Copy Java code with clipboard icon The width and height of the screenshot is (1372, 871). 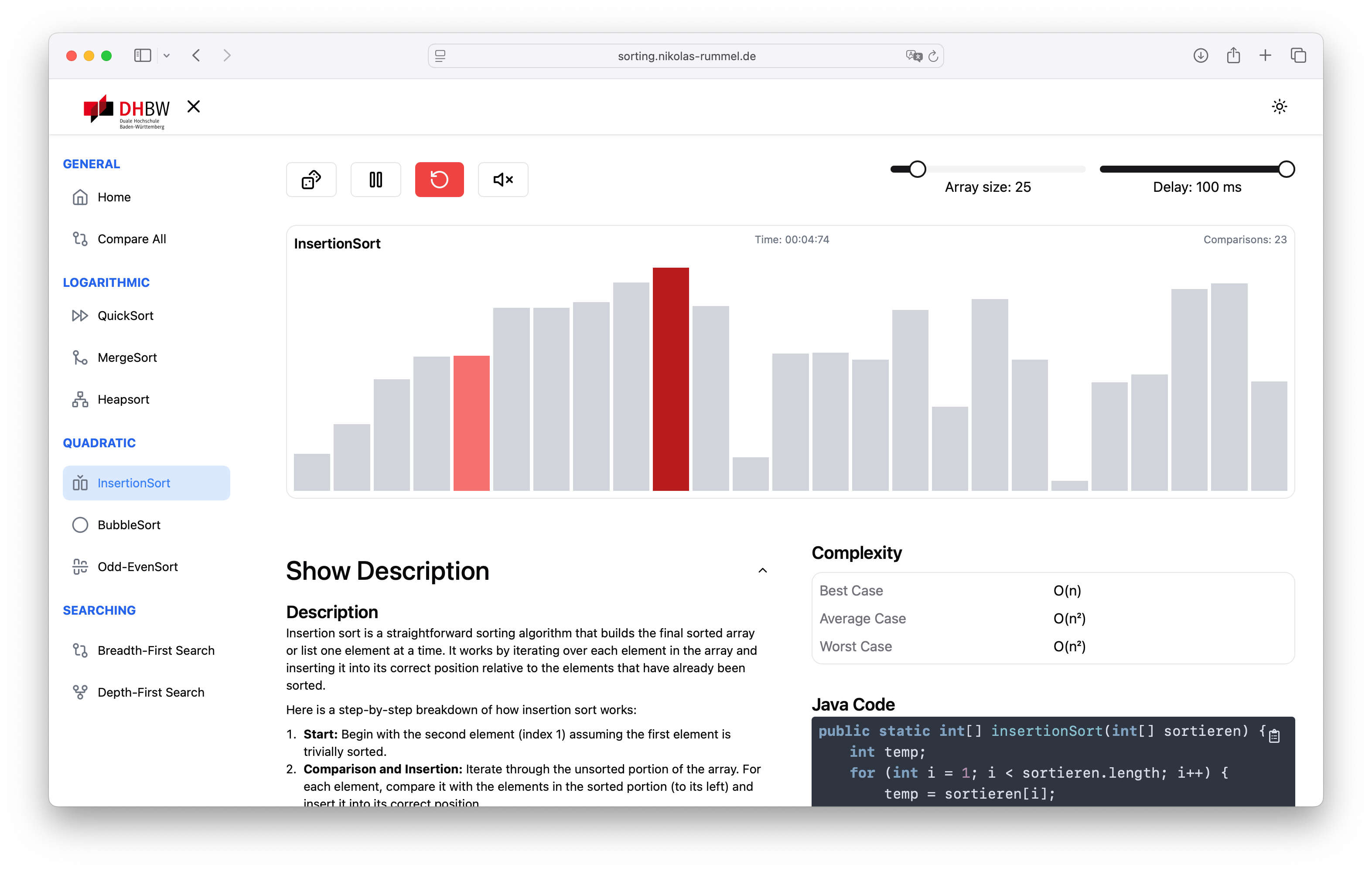pos(1275,735)
